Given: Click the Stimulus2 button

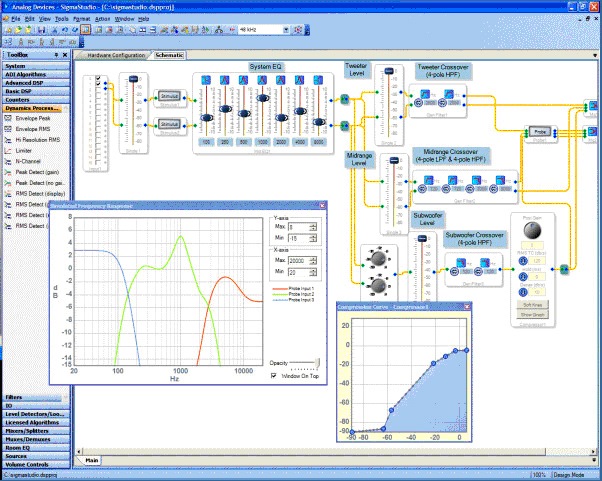Looking at the screenshot, I should tap(169, 124).
